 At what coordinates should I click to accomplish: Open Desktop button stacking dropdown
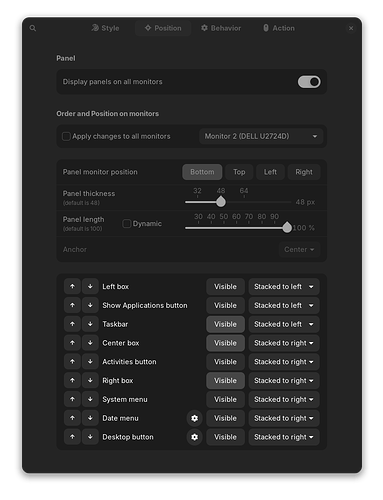click(284, 437)
